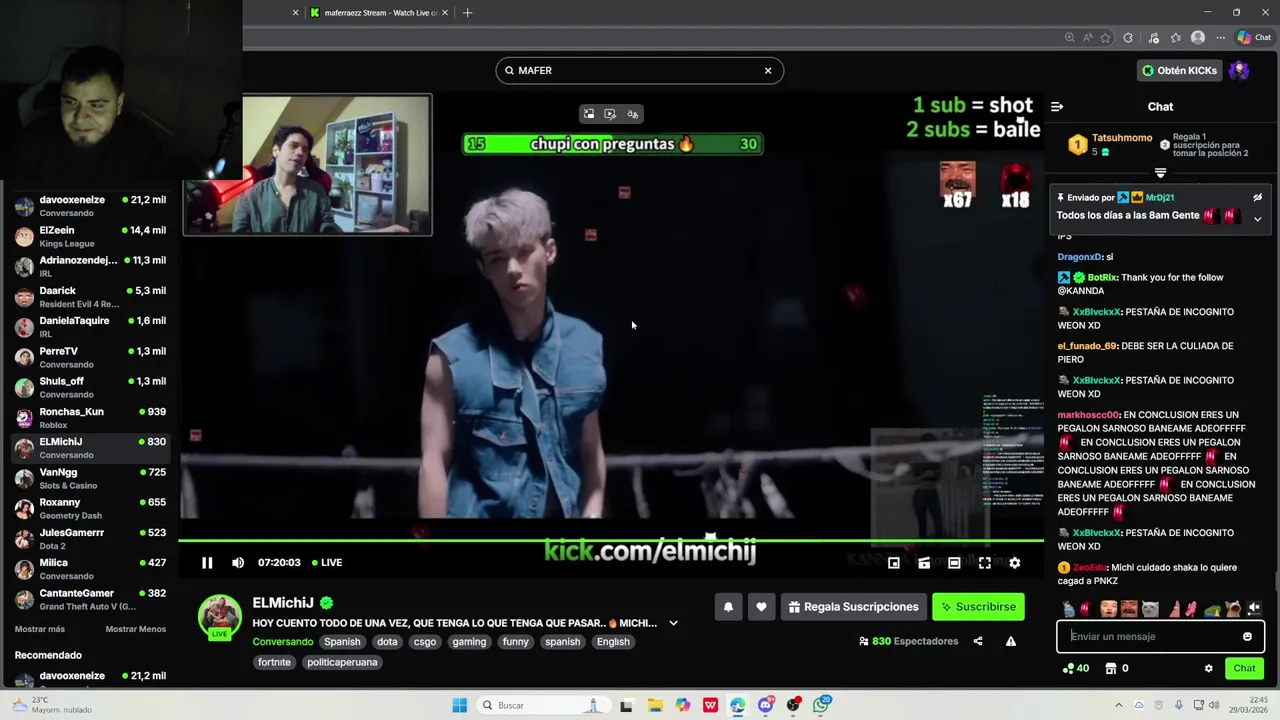Open chat settings gear
Viewport: 1280px width, 720px height.
(x=1208, y=668)
